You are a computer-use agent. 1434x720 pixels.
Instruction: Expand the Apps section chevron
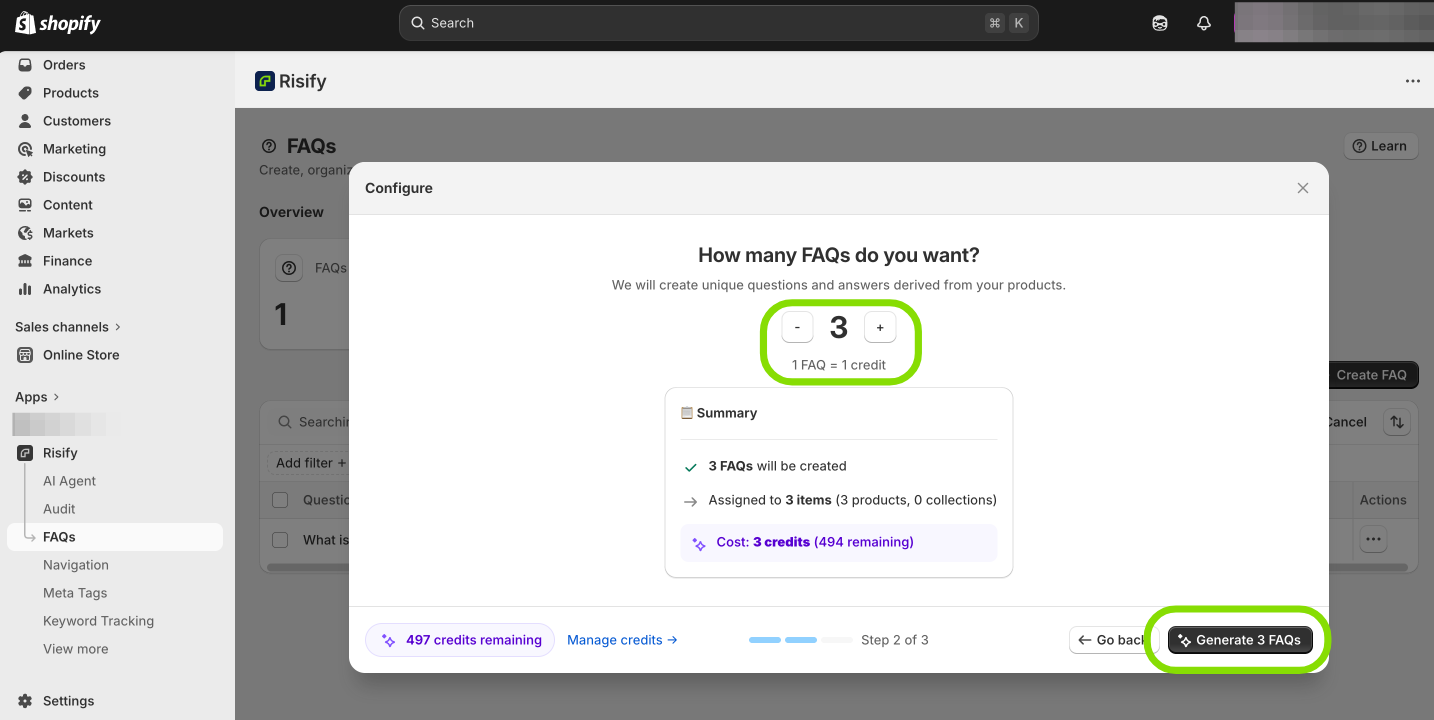(56, 397)
